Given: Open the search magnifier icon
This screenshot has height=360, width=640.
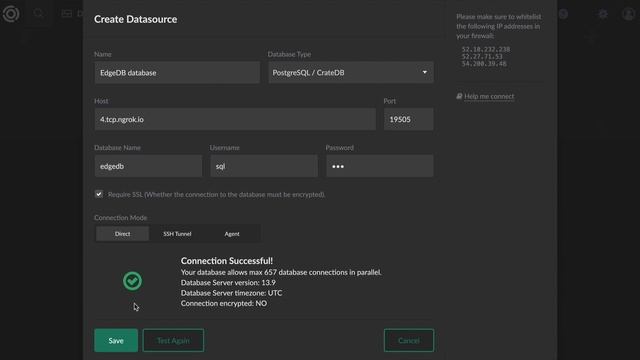Looking at the screenshot, I should (x=39, y=13).
